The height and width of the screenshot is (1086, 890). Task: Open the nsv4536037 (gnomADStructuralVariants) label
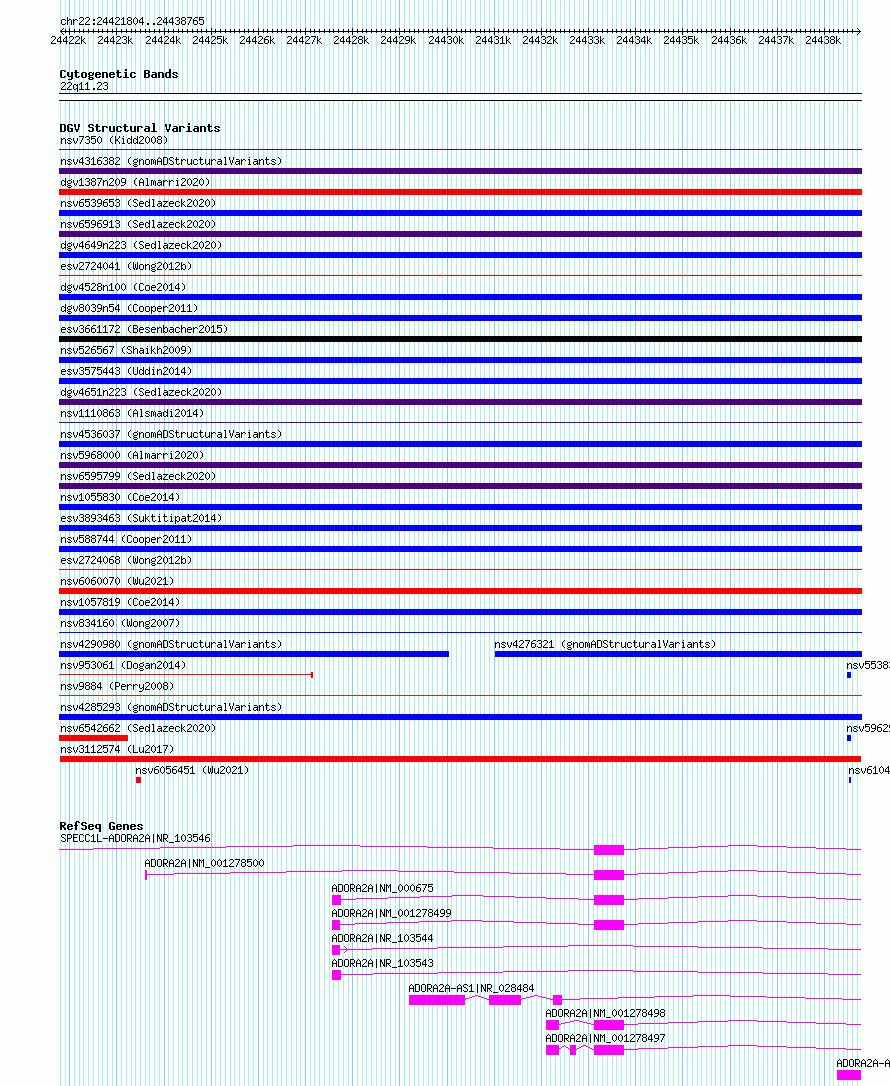click(171, 434)
